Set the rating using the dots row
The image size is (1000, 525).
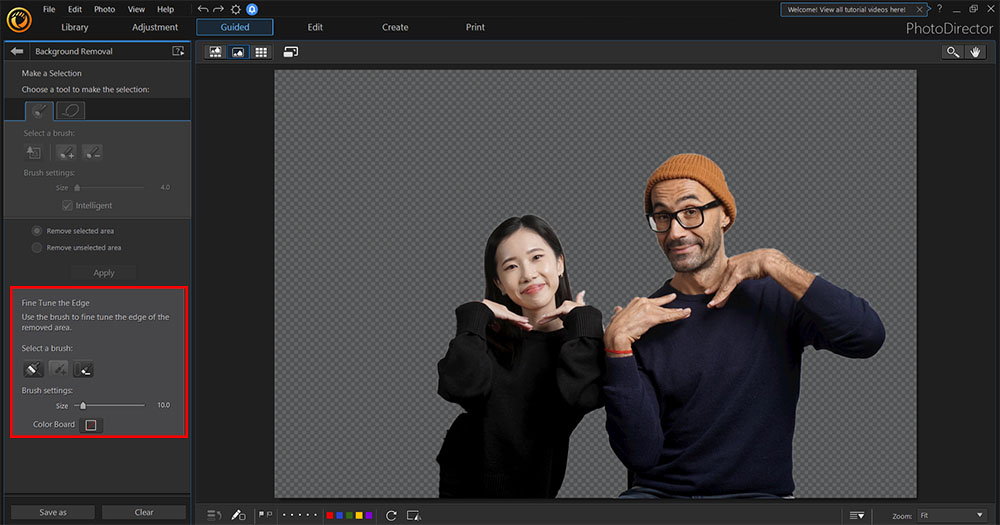300,515
